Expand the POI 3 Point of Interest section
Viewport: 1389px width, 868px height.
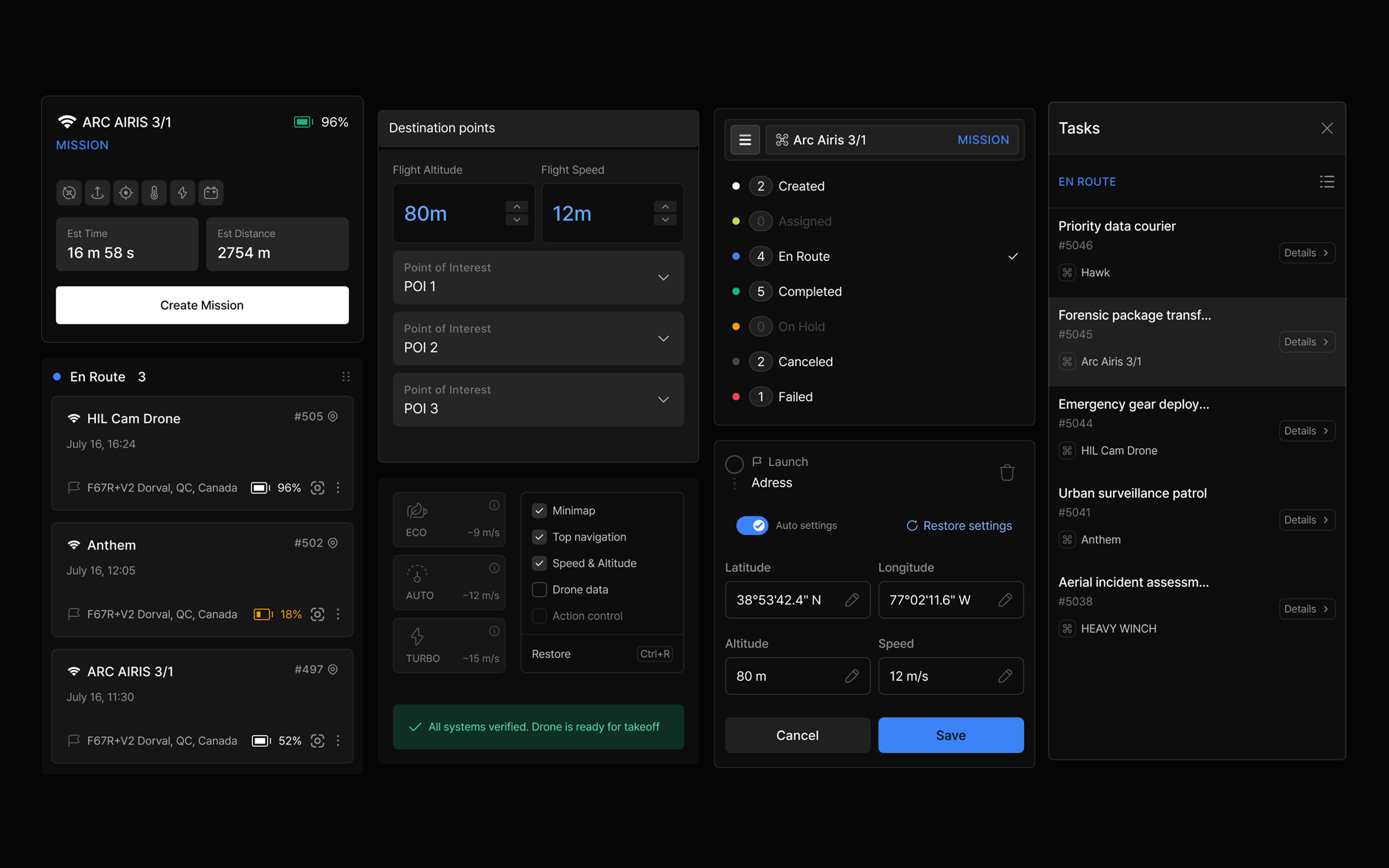(x=663, y=400)
